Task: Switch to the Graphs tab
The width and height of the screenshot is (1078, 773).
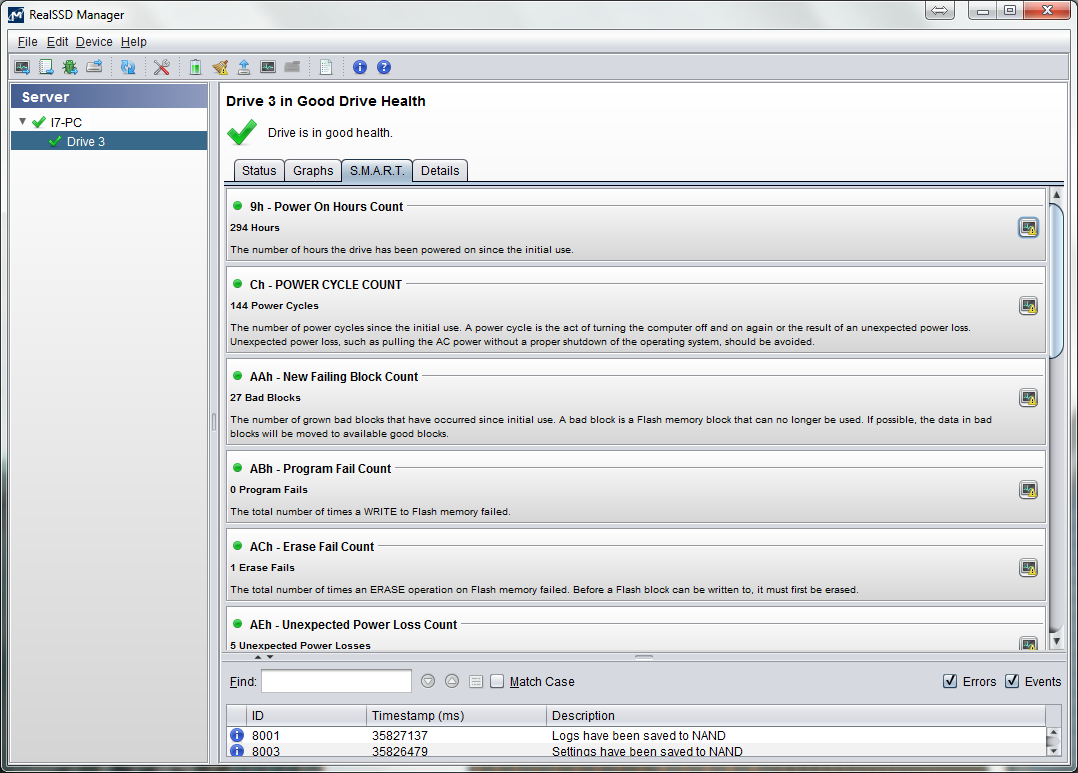Action: point(313,171)
